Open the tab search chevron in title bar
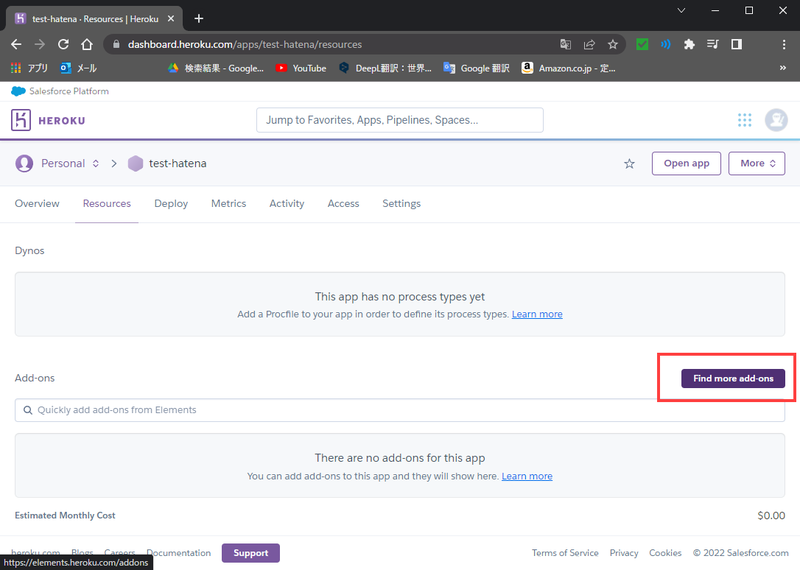This screenshot has width=800, height=570. click(681, 10)
